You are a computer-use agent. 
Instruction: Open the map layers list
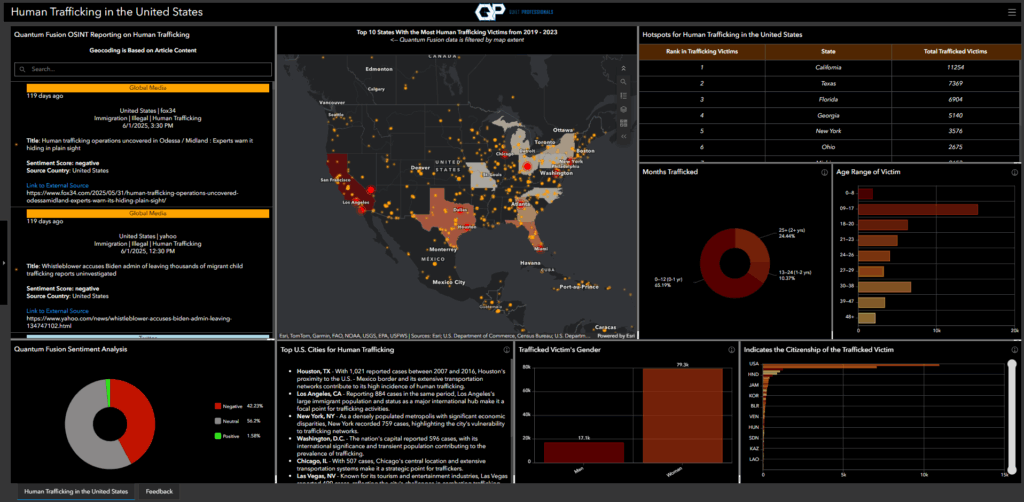(623, 109)
